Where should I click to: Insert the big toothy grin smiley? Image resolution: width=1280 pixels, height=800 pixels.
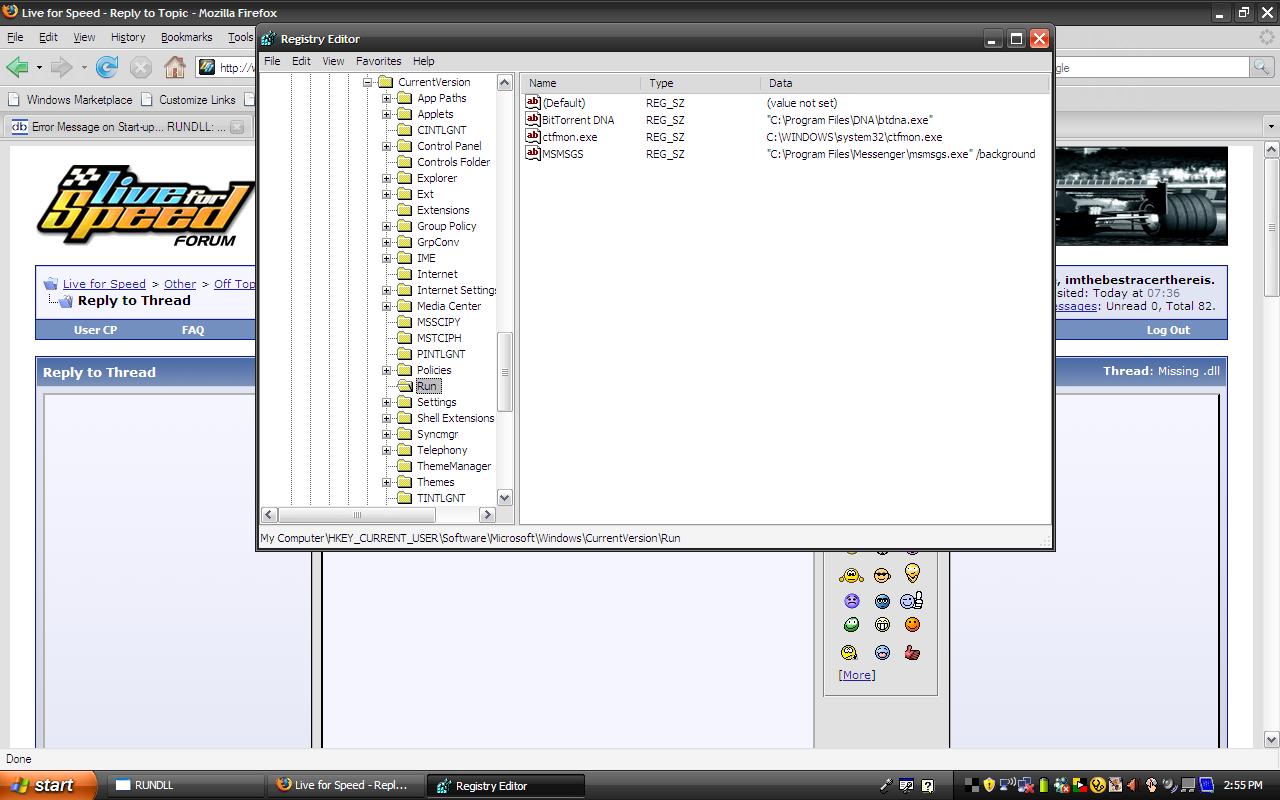pos(882,625)
